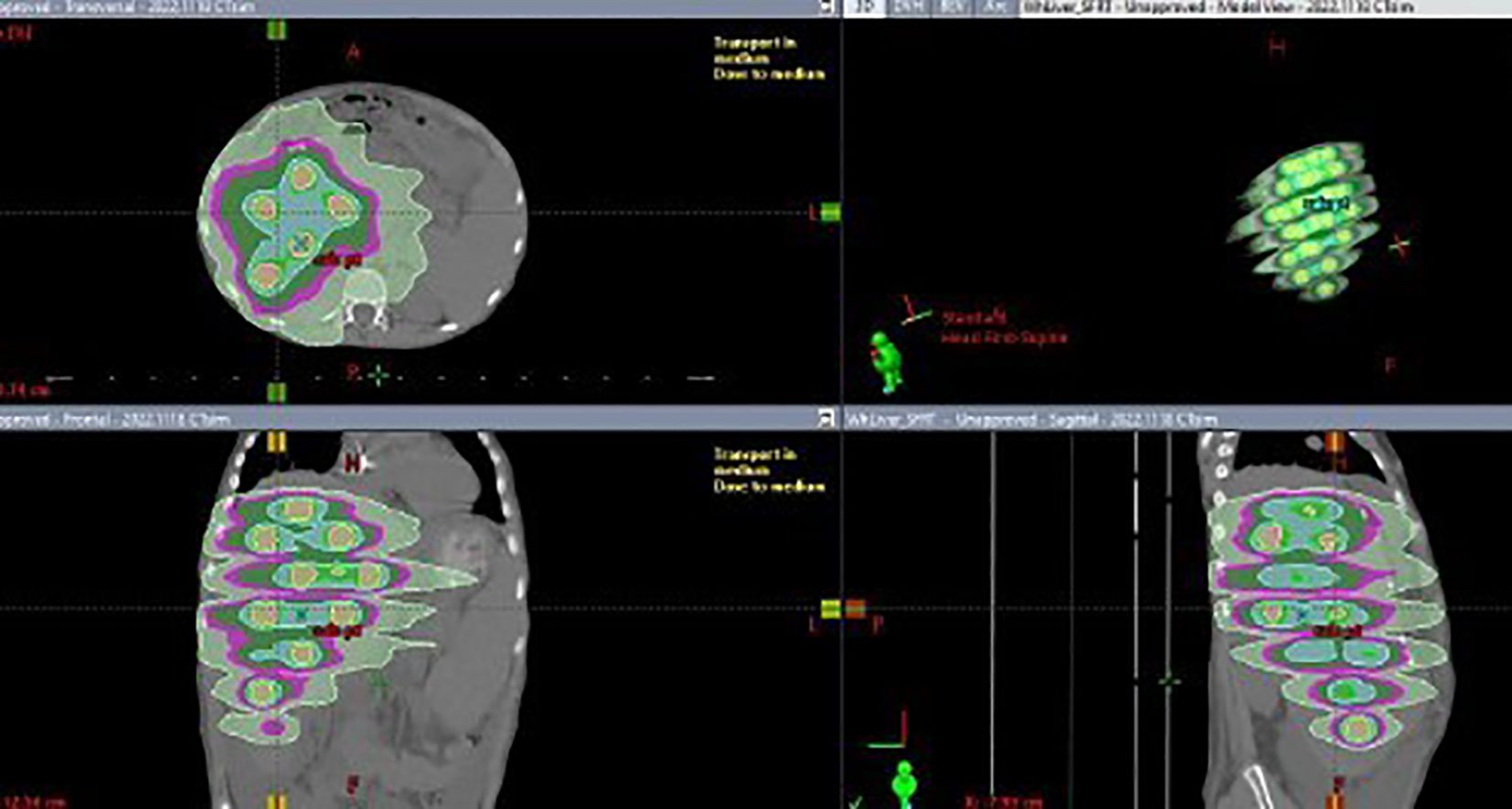Click 'Dose to medium' text in the frontal view

[x=769, y=486]
